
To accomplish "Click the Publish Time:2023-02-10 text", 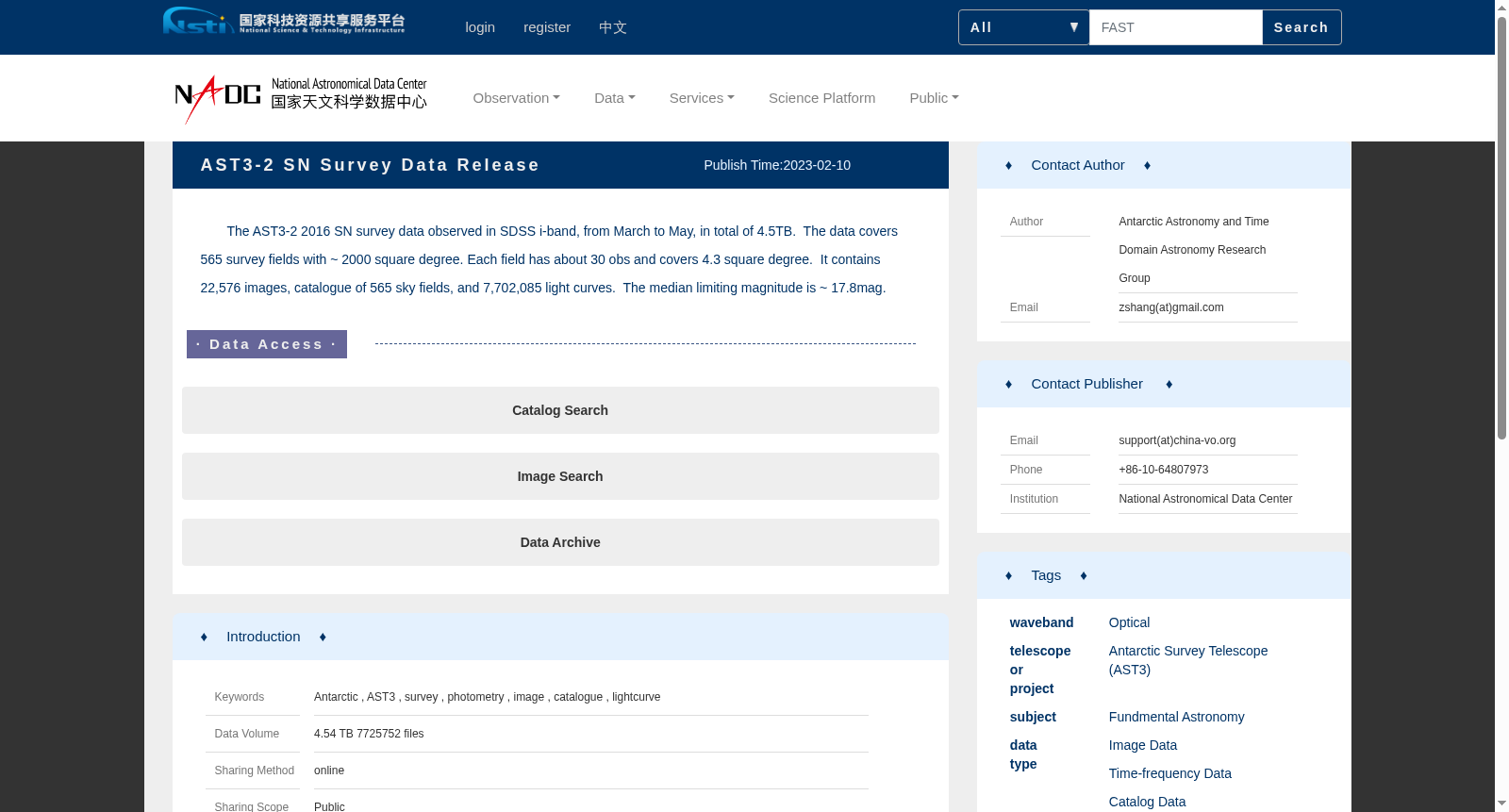I will point(777,165).
